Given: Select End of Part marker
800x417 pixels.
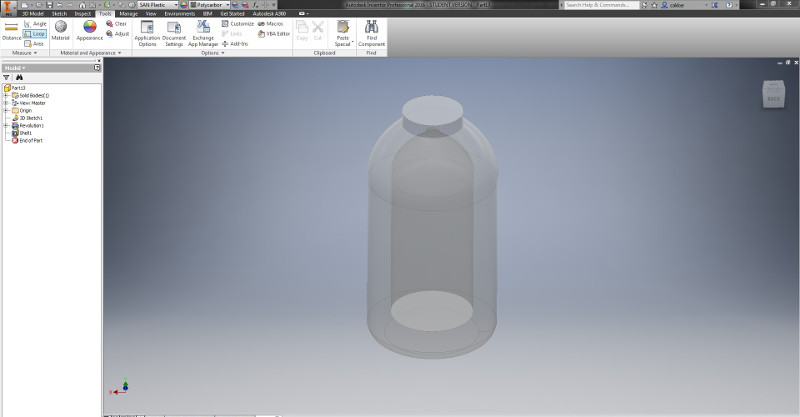Looking at the screenshot, I should coord(27,140).
